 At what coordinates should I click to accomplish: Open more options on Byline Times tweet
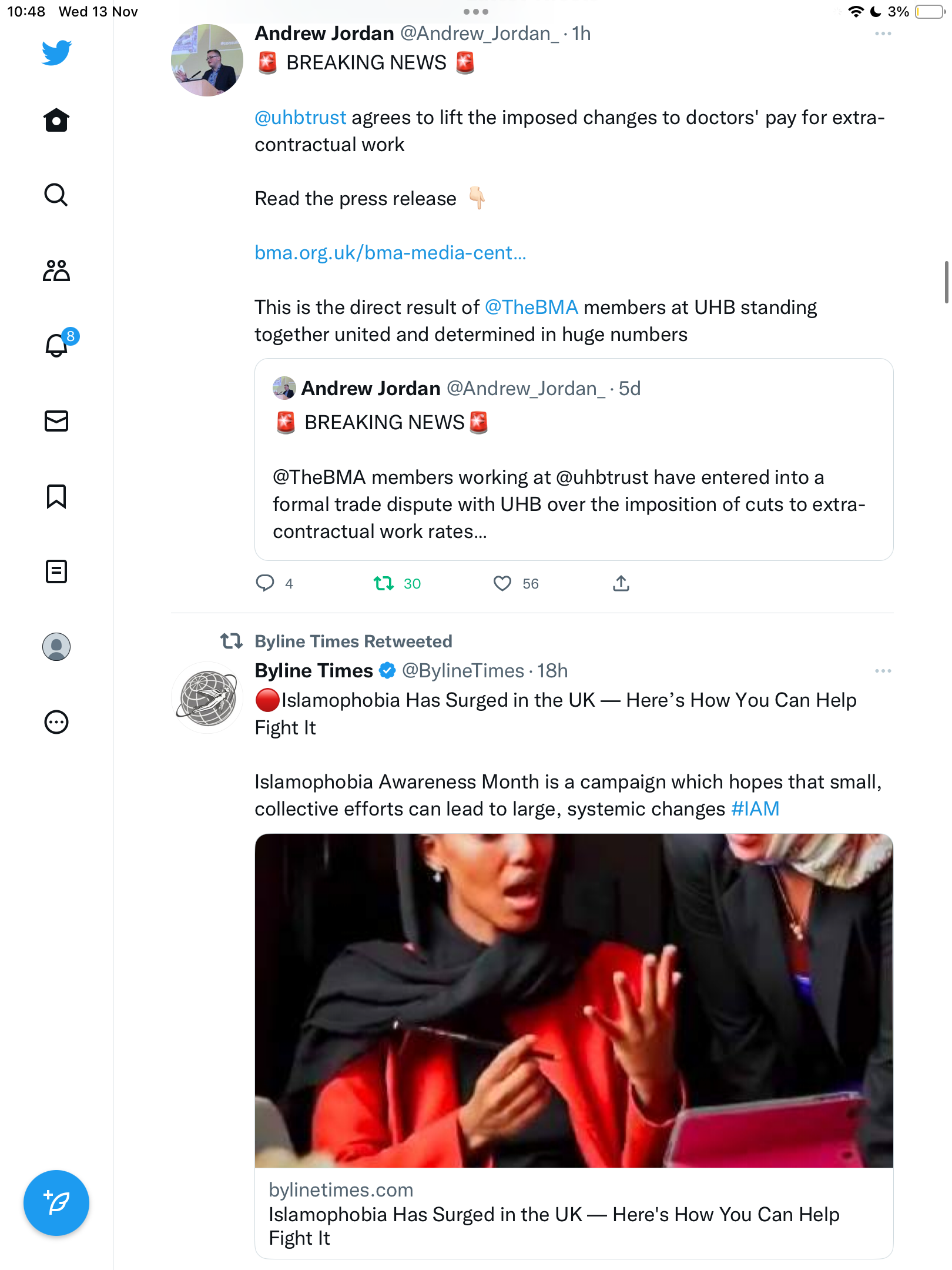point(883,671)
